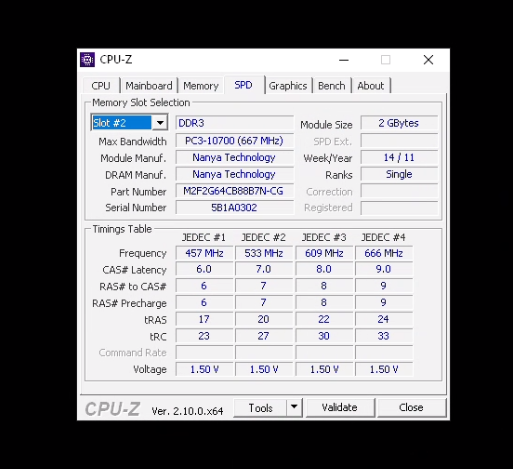Viewport: 513px width, 469px height.
Task: Open the Graphics tab
Action: point(288,86)
